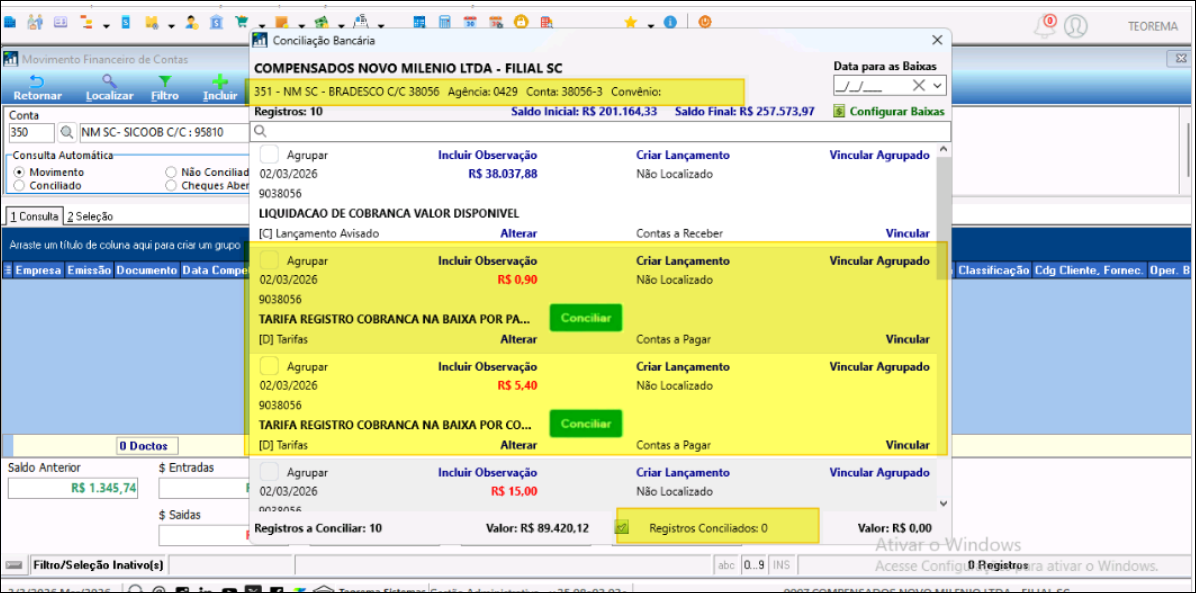This screenshot has height=593, width=1196.
Task: Click the search field in Conciliação Bancária
Action: (600, 131)
